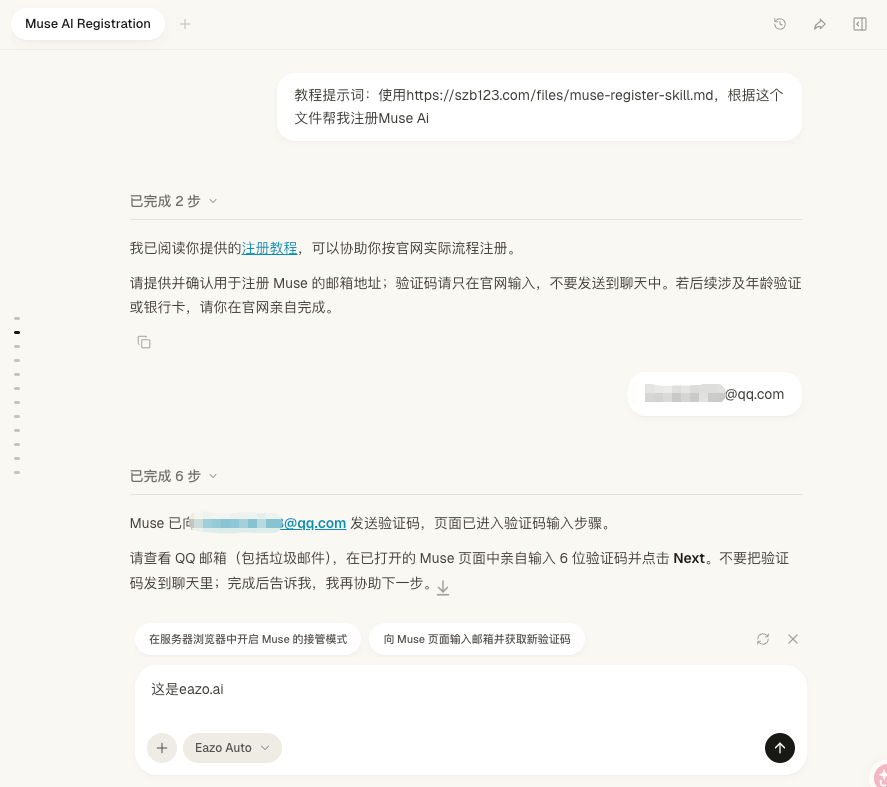Share this conversation via arrow icon
This screenshot has height=787, width=887.
pos(820,24)
